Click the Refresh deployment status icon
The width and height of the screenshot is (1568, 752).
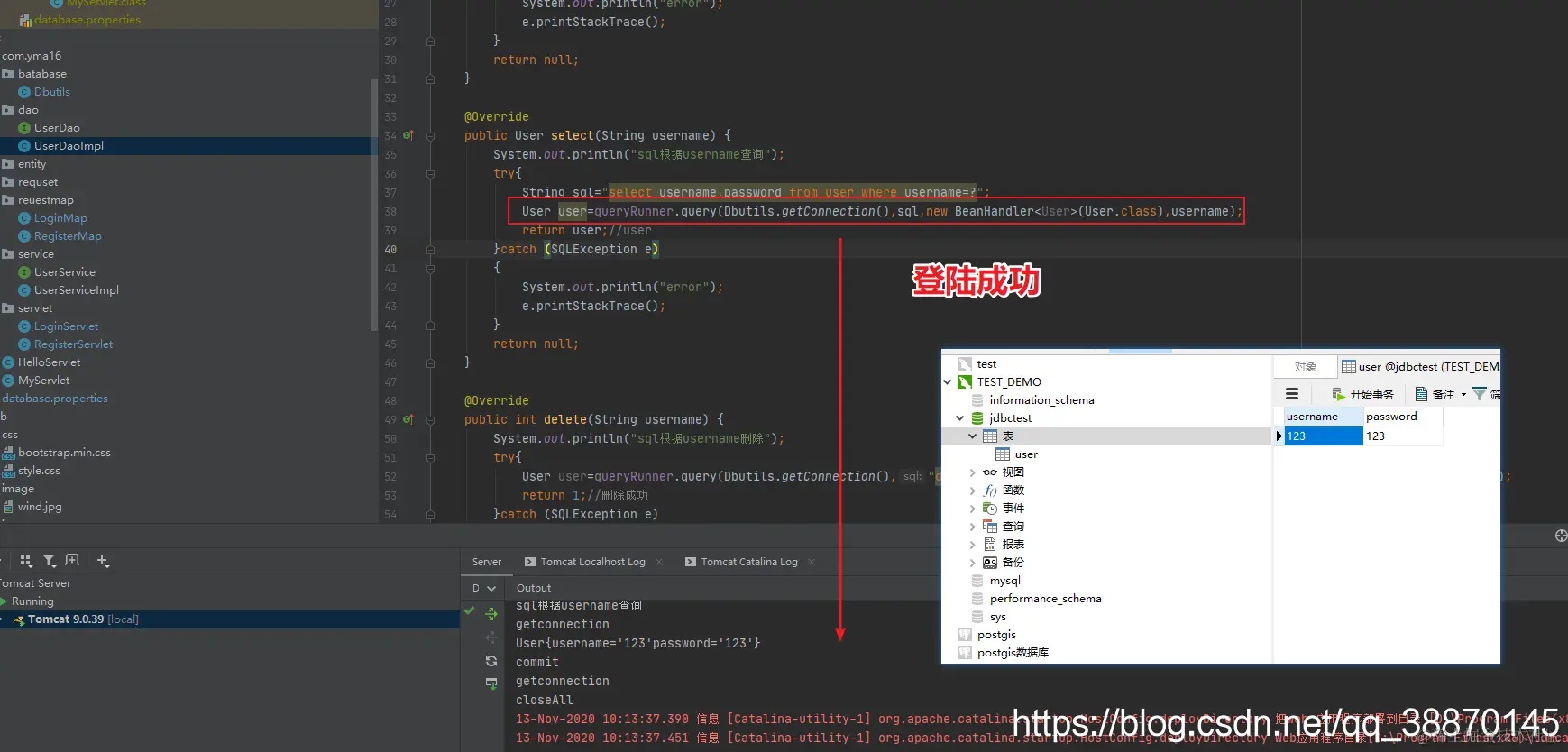click(x=491, y=661)
